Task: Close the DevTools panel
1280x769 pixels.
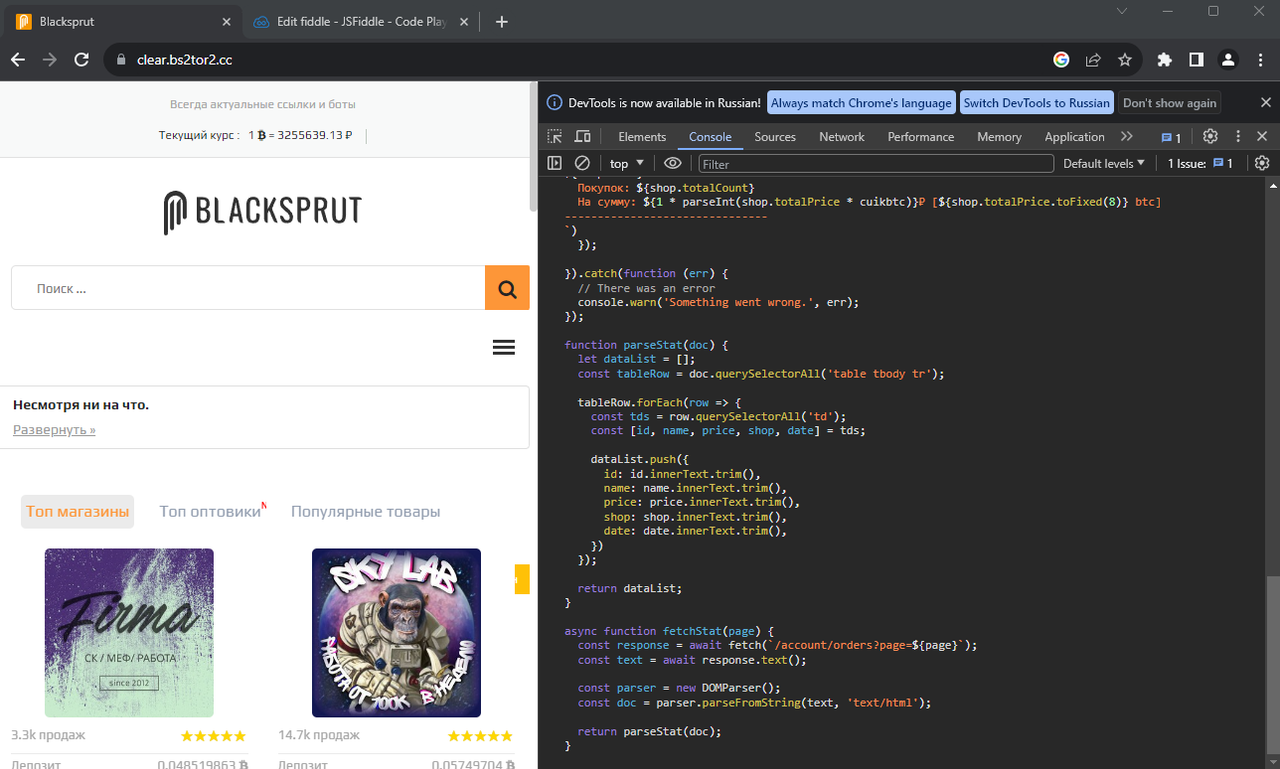Action: [x=1262, y=137]
